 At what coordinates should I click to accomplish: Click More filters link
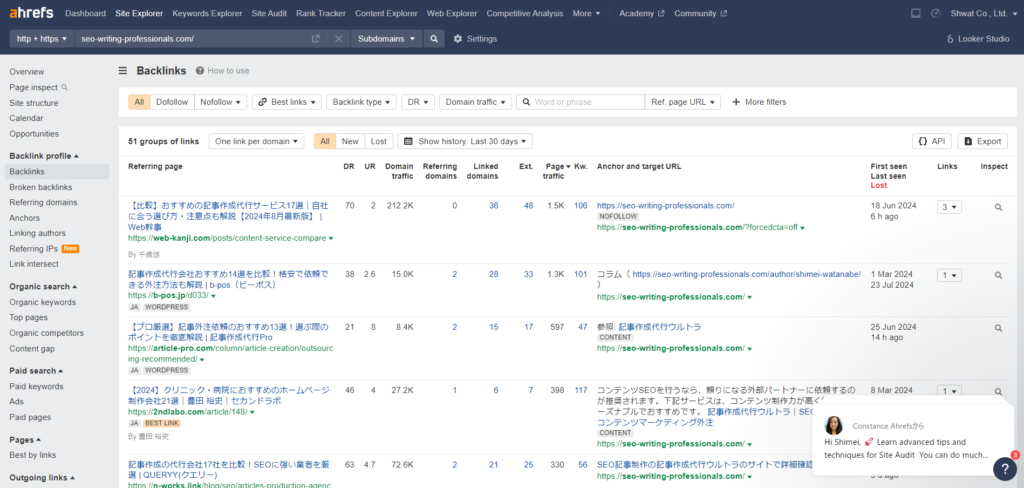click(x=759, y=102)
